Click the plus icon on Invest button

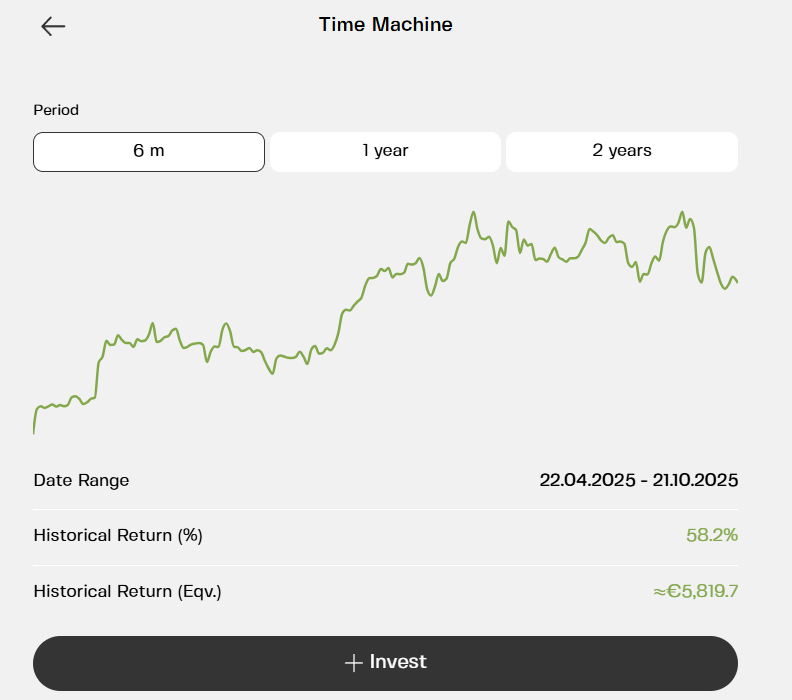[x=352, y=663]
